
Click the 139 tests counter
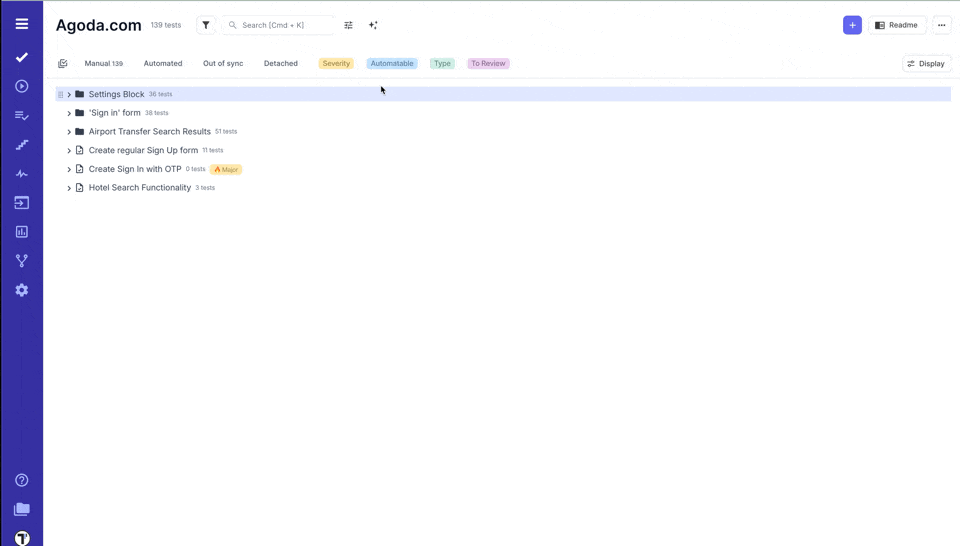click(x=166, y=25)
